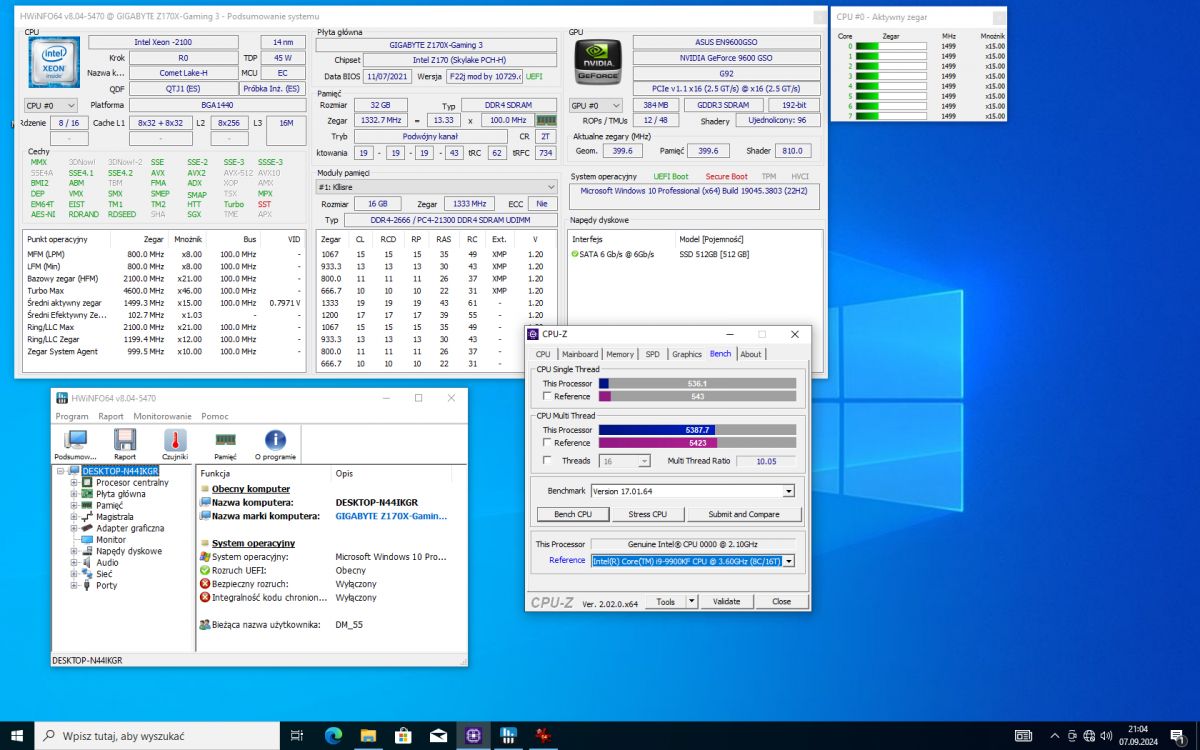The width and height of the screenshot is (1200, 750).
Task: Open the Podsumowanie summary toolbar icon
Action: click(x=75, y=443)
